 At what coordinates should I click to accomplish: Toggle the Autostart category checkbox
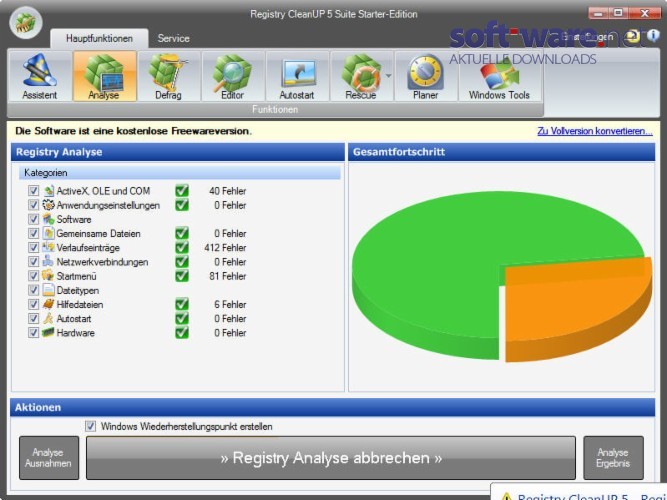(33, 318)
